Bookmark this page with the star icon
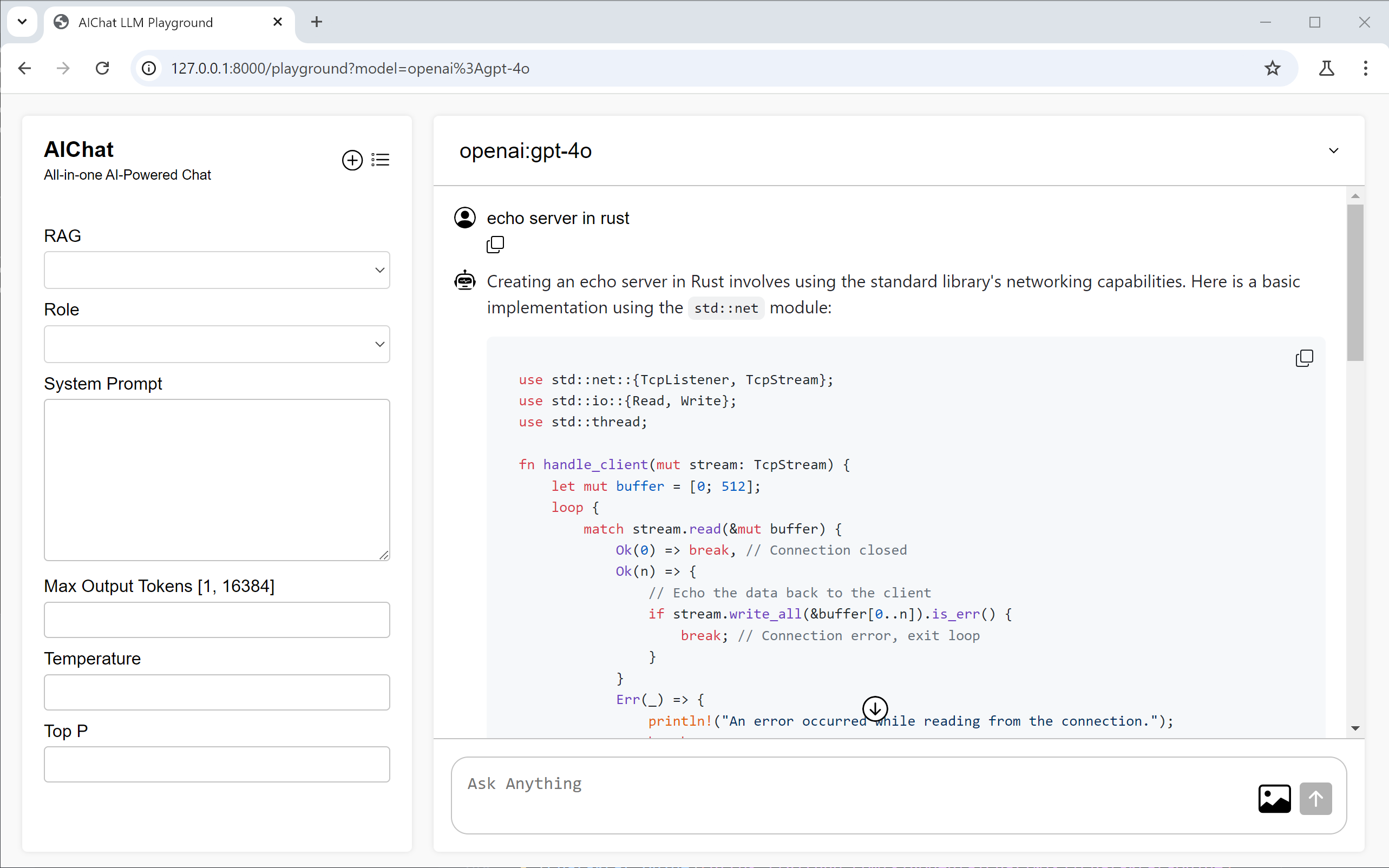 click(1272, 68)
